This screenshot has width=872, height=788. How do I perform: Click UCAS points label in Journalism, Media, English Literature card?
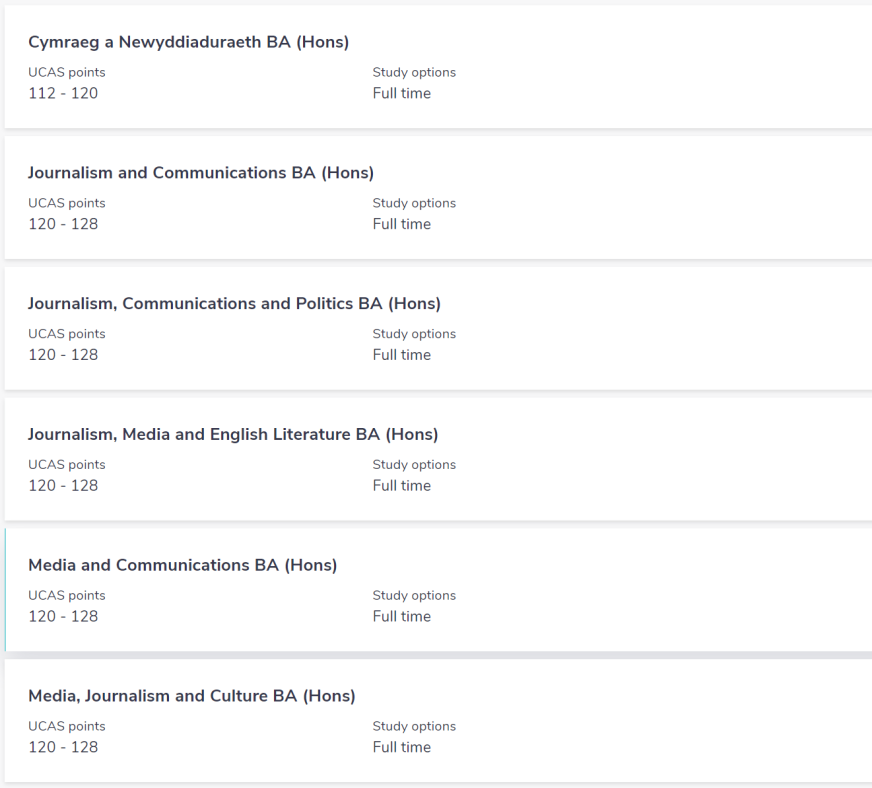pyautogui.click(x=67, y=465)
